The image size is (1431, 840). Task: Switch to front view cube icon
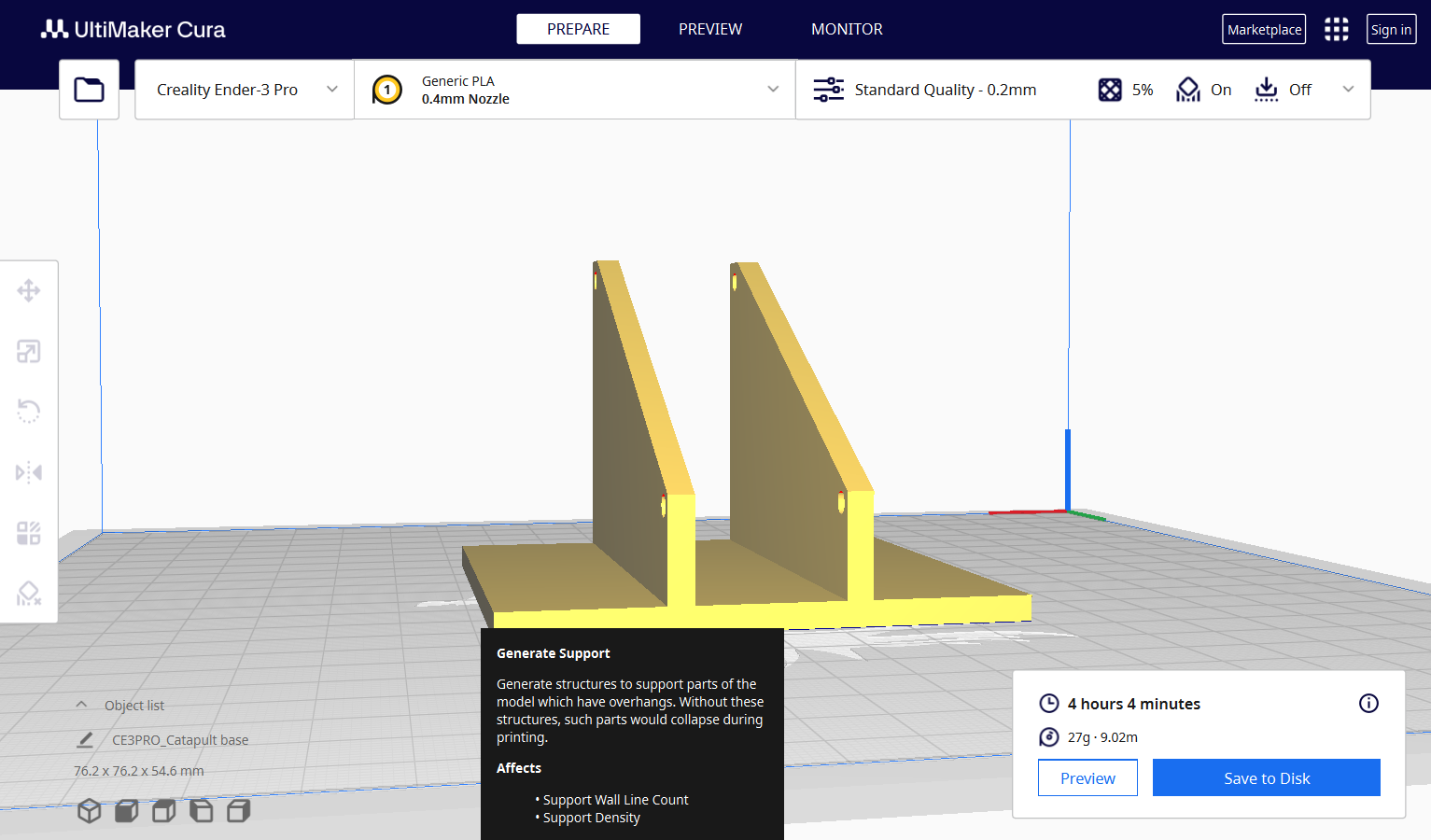[x=126, y=811]
